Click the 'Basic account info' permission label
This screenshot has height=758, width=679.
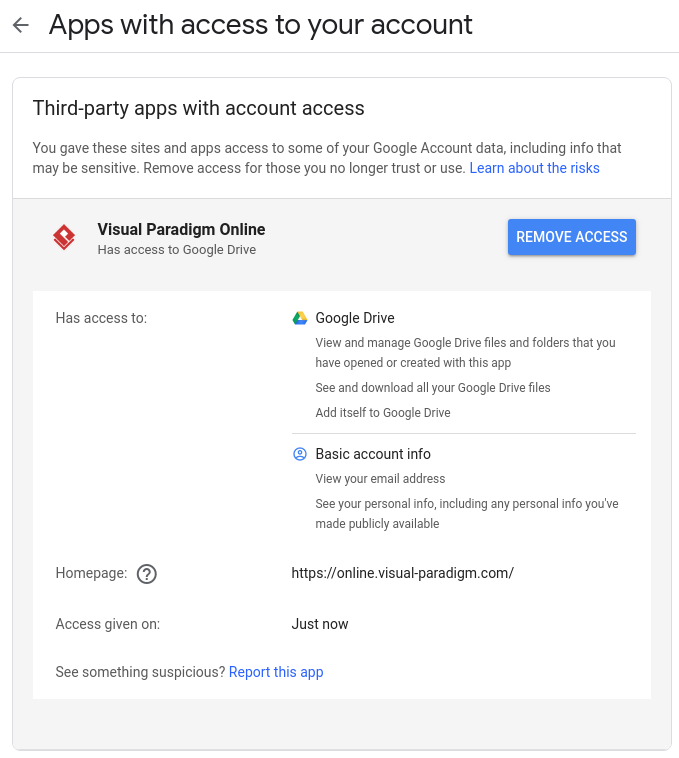(x=373, y=454)
